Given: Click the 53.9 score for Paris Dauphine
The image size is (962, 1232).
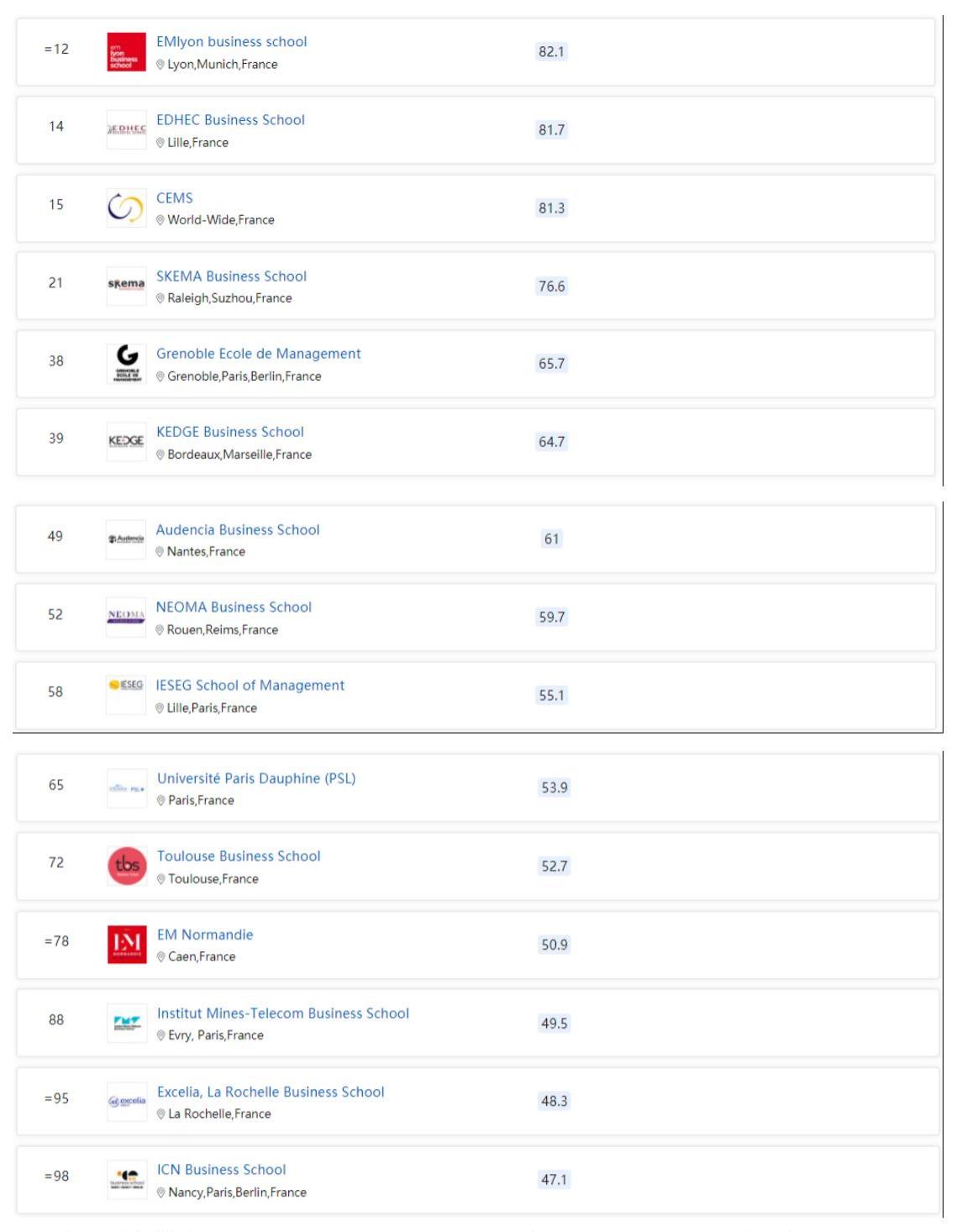Looking at the screenshot, I should point(555,788).
